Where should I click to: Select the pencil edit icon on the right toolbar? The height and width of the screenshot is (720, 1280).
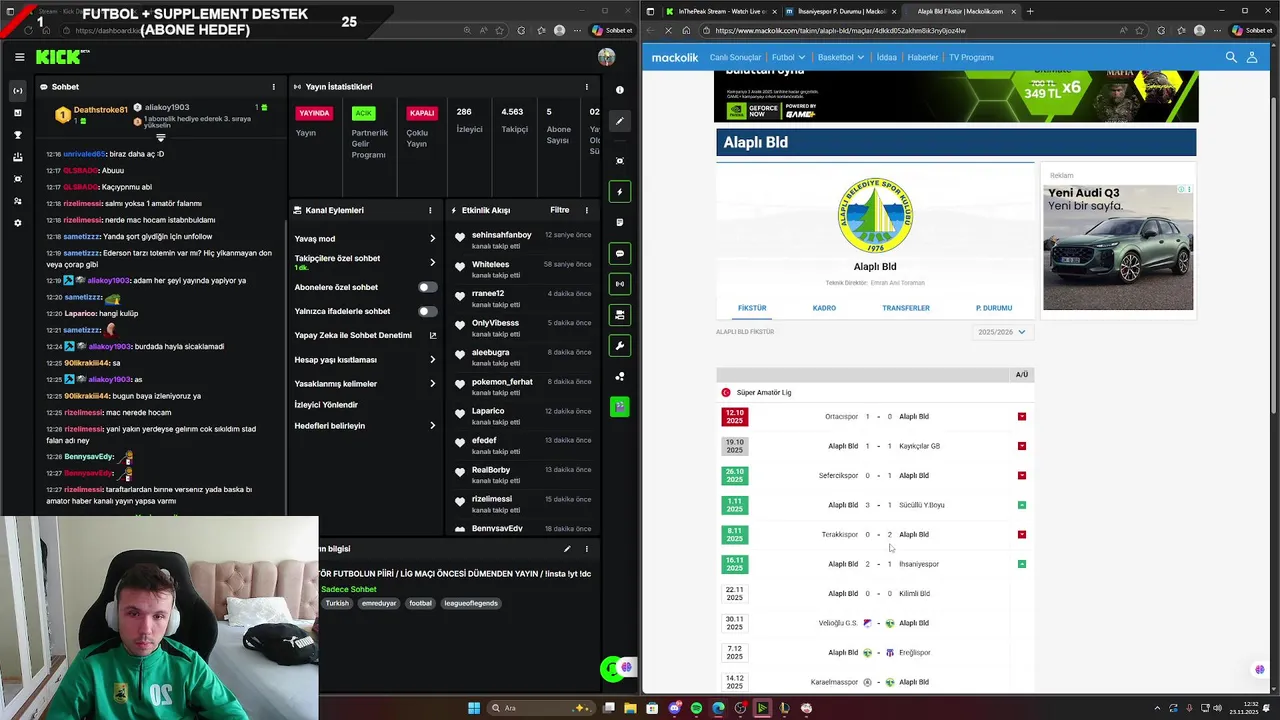tap(620, 121)
